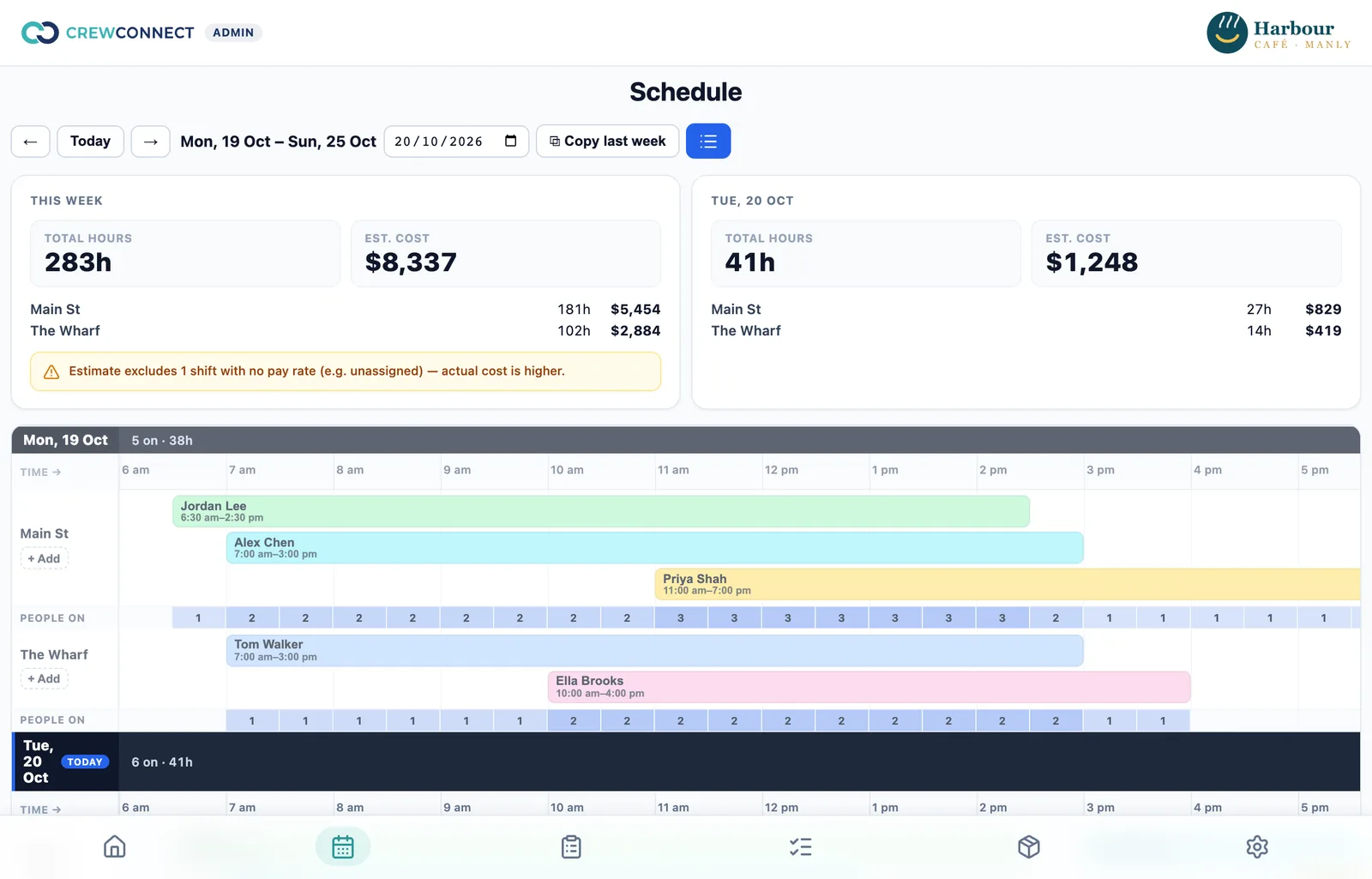Click the TODAY badge on Tuesday
This screenshot has height=879, width=1372.
tap(85, 762)
